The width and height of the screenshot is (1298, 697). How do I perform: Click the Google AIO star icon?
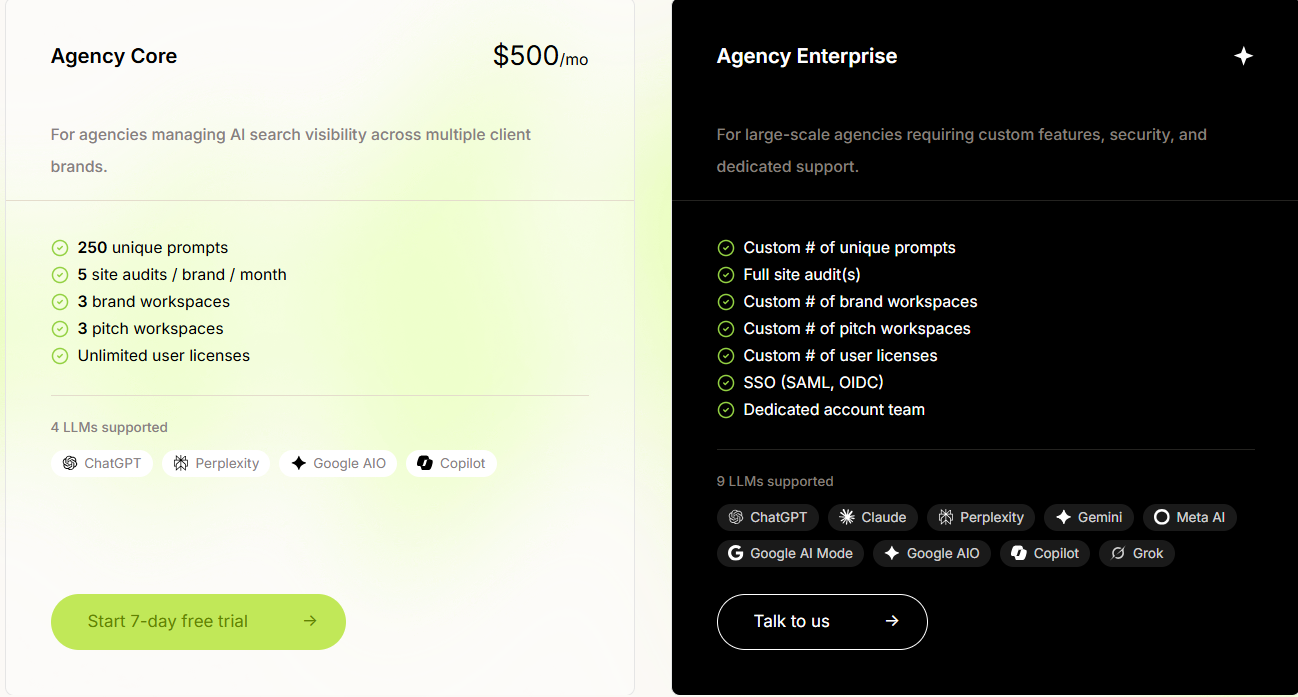(x=297, y=462)
